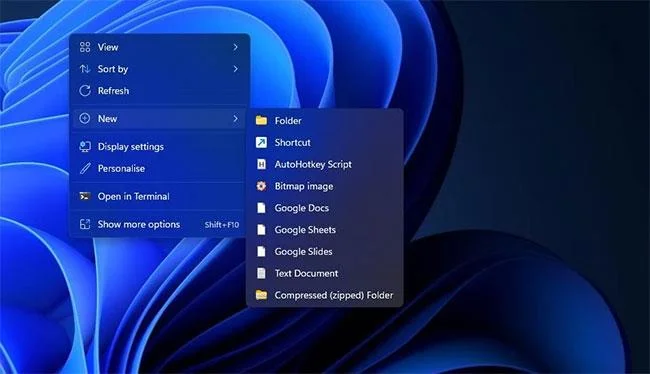Image resolution: width=650 pixels, height=374 pixels.
Task: Create a new Shortcut
Action: tap(325, 142)
